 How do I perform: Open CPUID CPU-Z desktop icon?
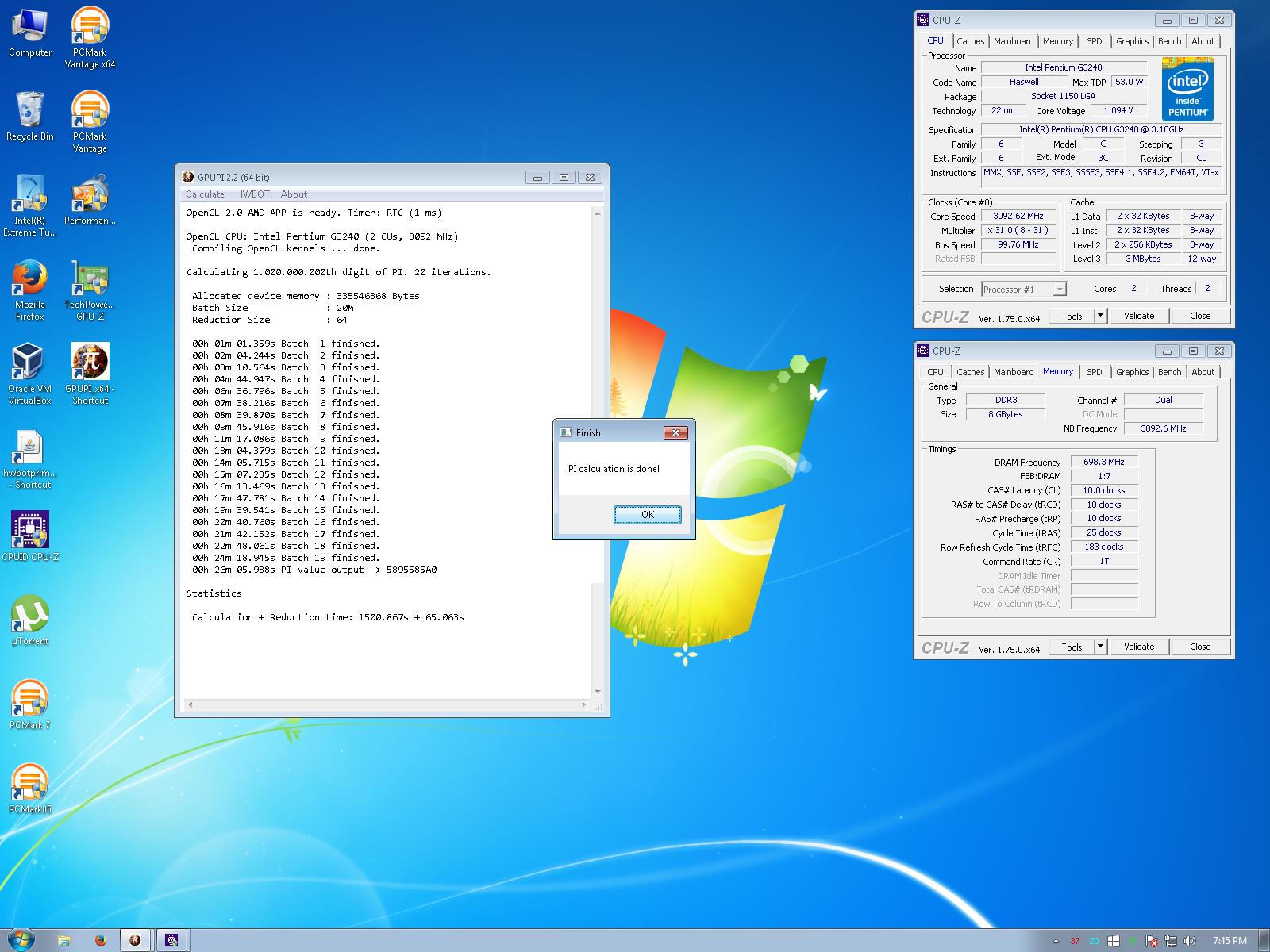coord(30,537)
